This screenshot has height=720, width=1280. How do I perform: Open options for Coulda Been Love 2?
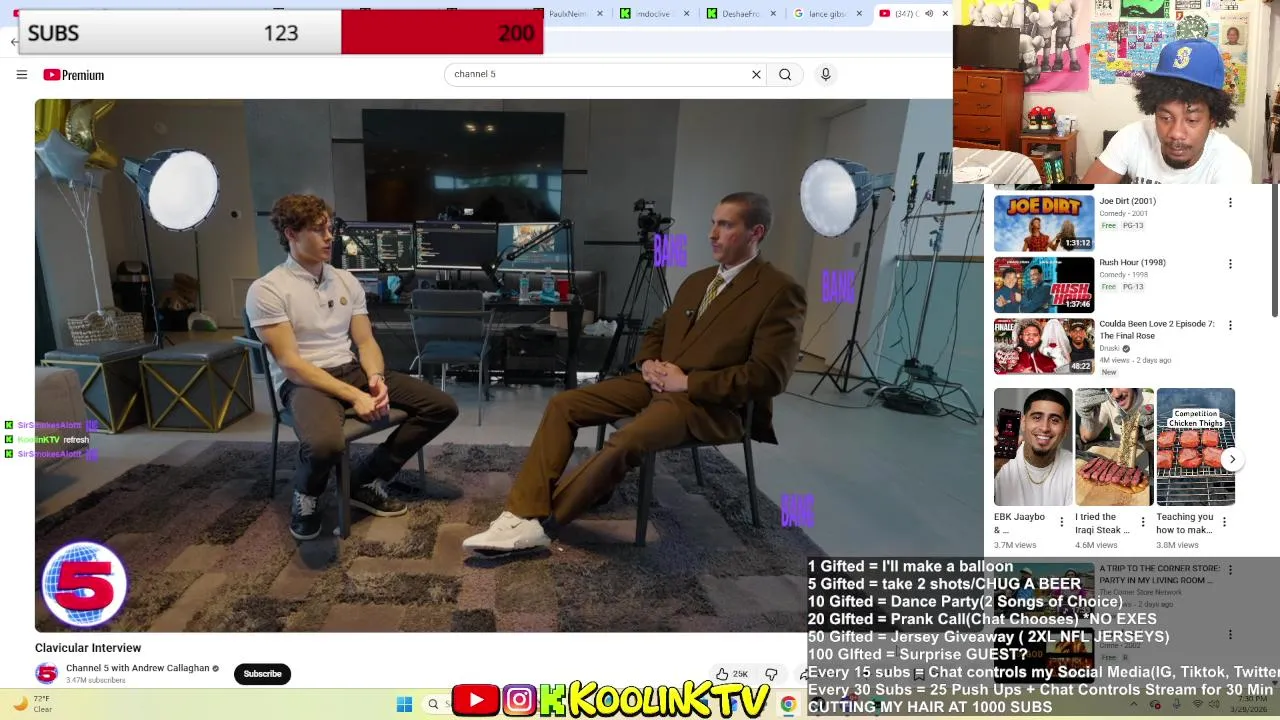tap(1230, 325)
